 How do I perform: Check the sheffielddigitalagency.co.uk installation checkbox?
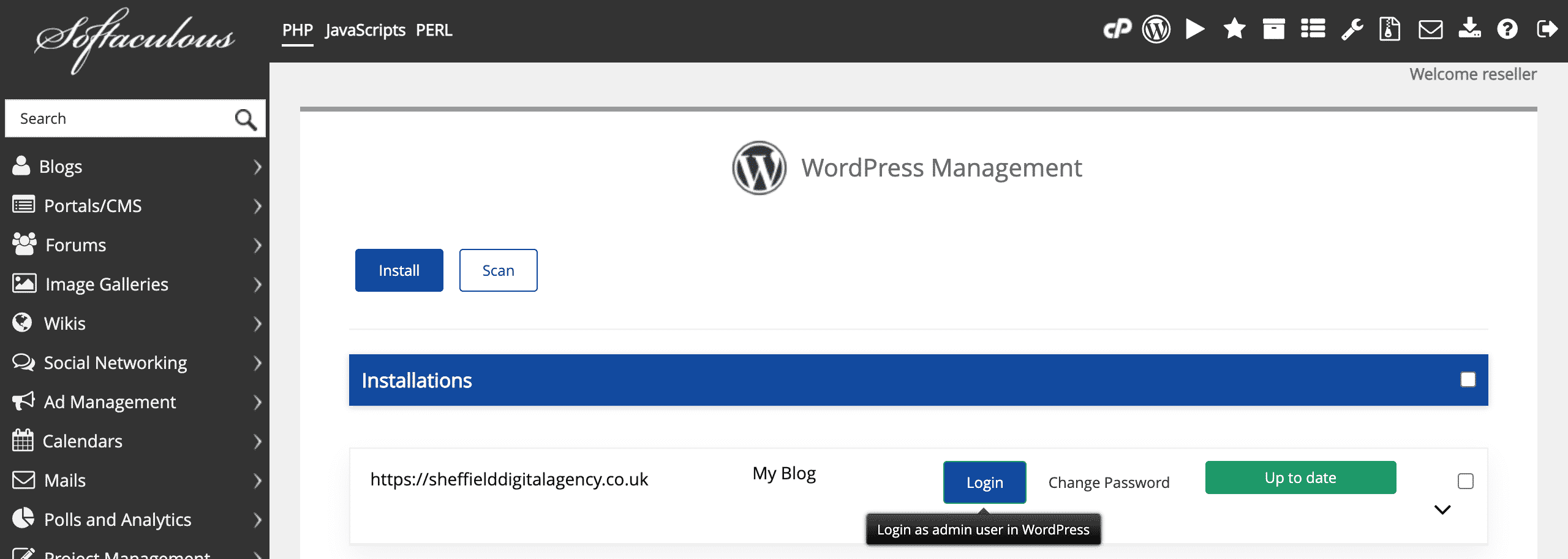coord(1465,481)
